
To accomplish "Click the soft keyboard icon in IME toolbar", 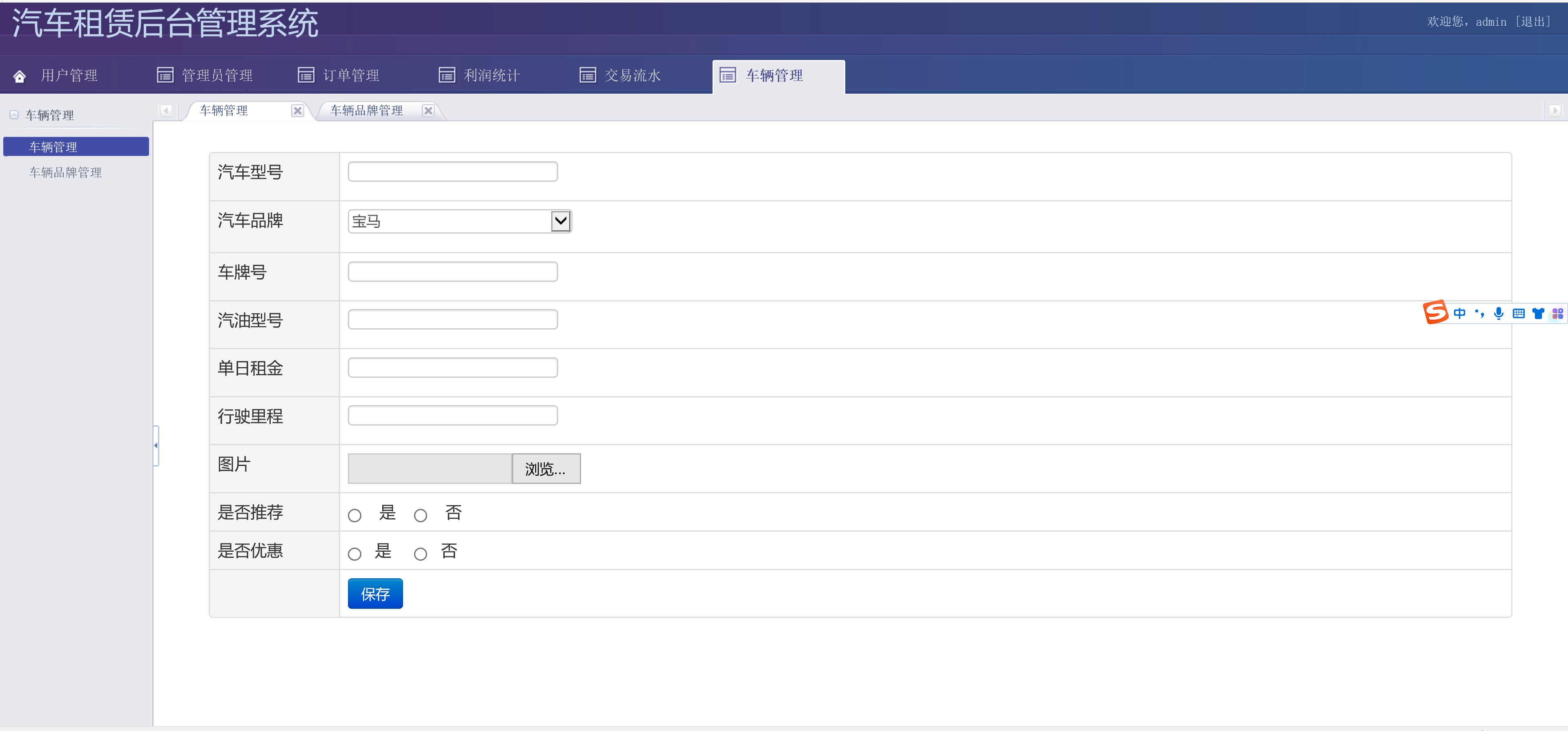I will pos(1518,314).
